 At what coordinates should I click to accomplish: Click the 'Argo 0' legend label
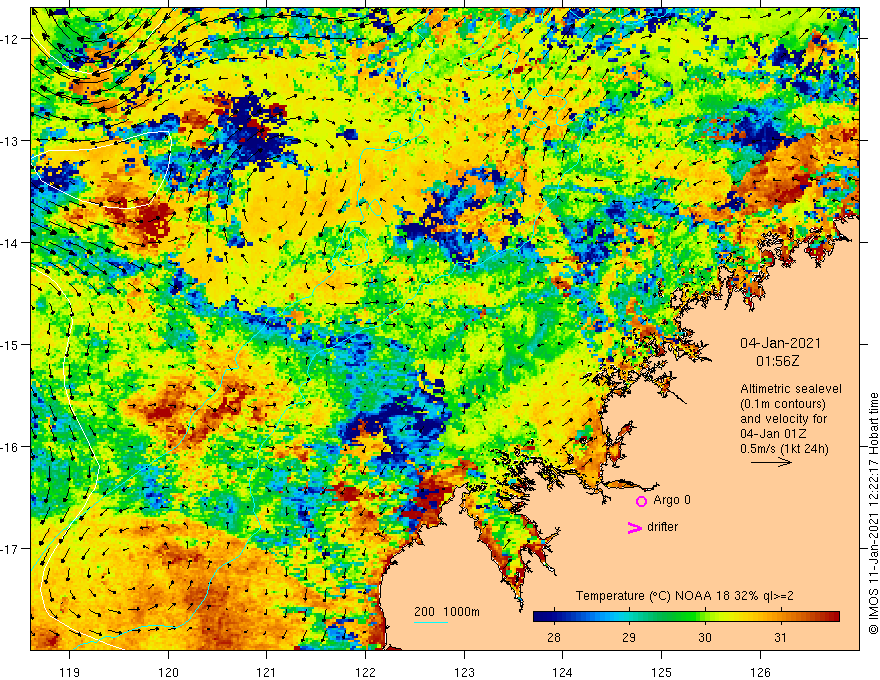click(672, 500)
